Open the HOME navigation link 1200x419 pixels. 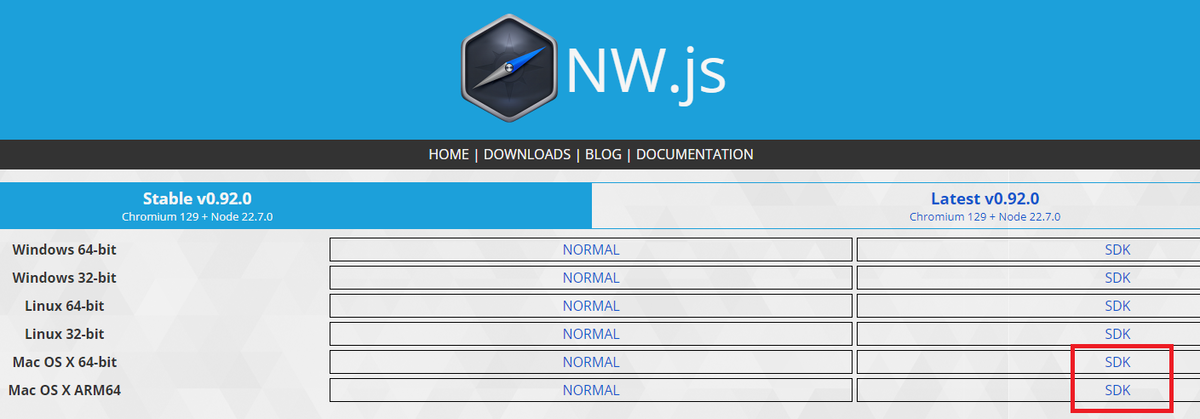pyautogui.click(x=449, y=155)
